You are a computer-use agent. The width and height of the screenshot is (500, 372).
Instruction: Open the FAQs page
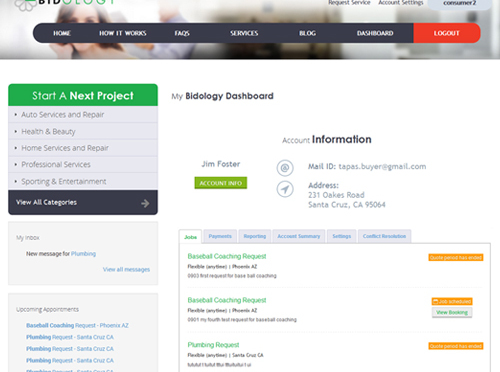[x=182, y=33]
